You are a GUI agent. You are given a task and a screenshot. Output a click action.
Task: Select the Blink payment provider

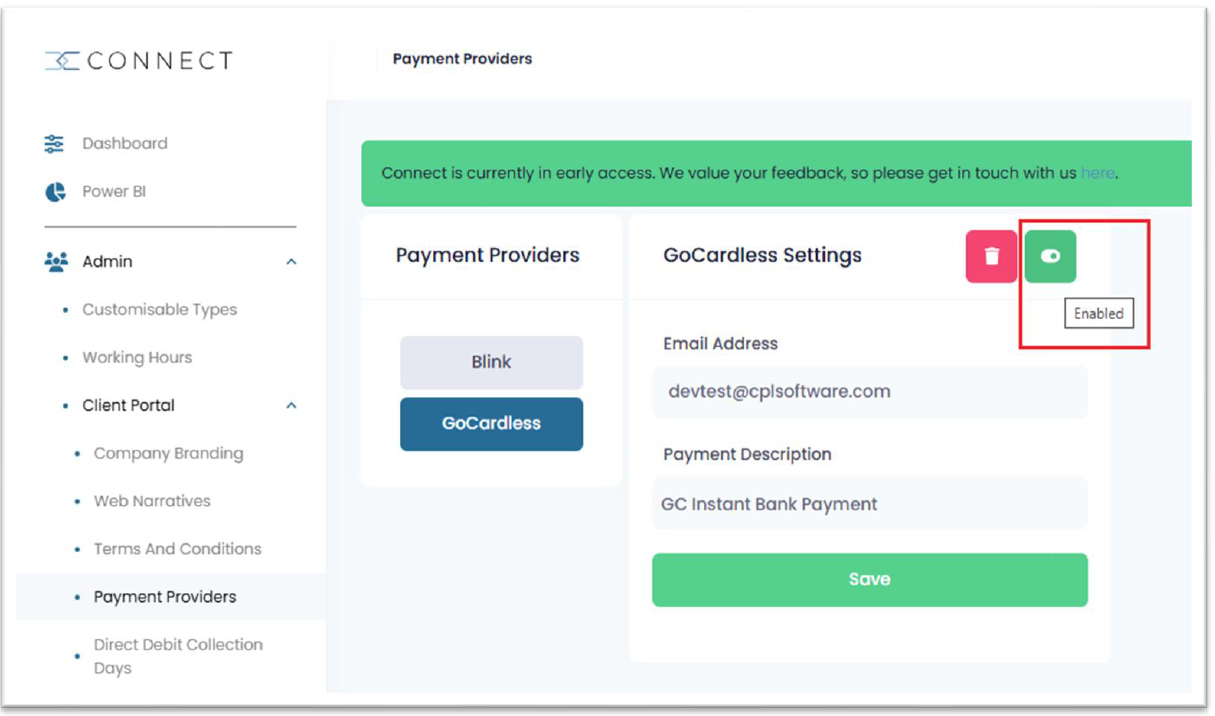point(491,362)
